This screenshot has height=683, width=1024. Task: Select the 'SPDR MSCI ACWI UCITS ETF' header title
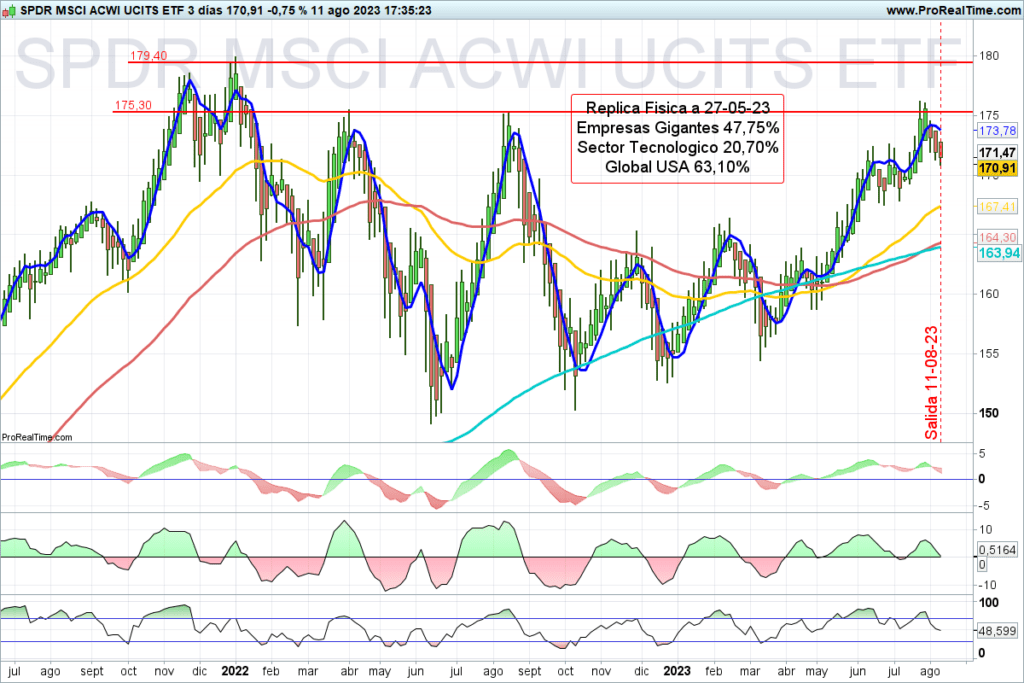click(x=104, y=10)
